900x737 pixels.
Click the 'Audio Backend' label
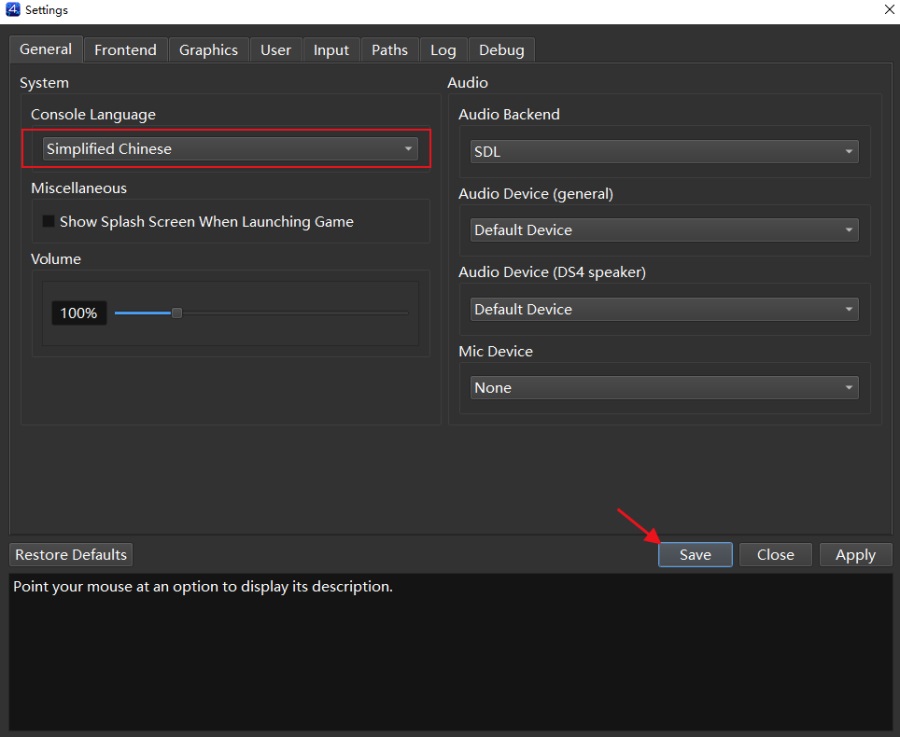click(x=509, y=114)
